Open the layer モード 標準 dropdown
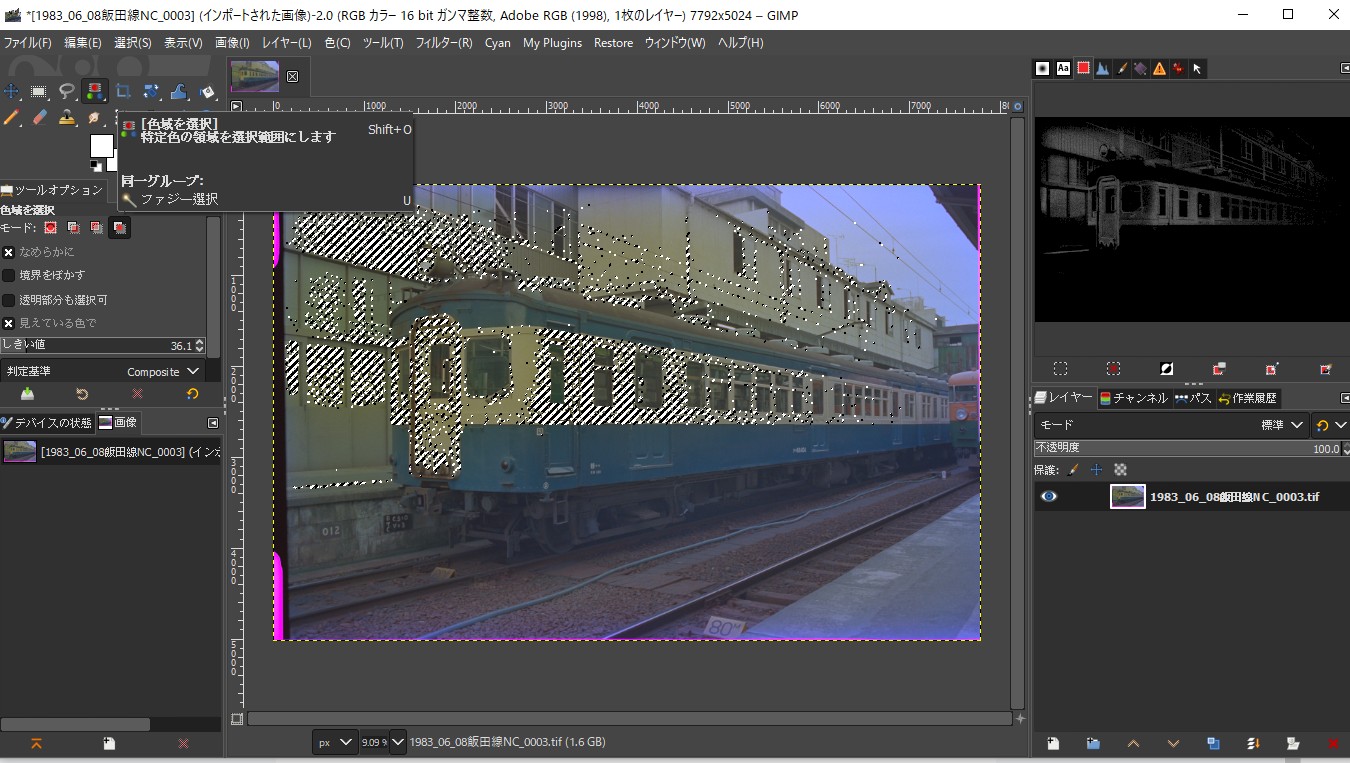 click(x=1172, y=425)
